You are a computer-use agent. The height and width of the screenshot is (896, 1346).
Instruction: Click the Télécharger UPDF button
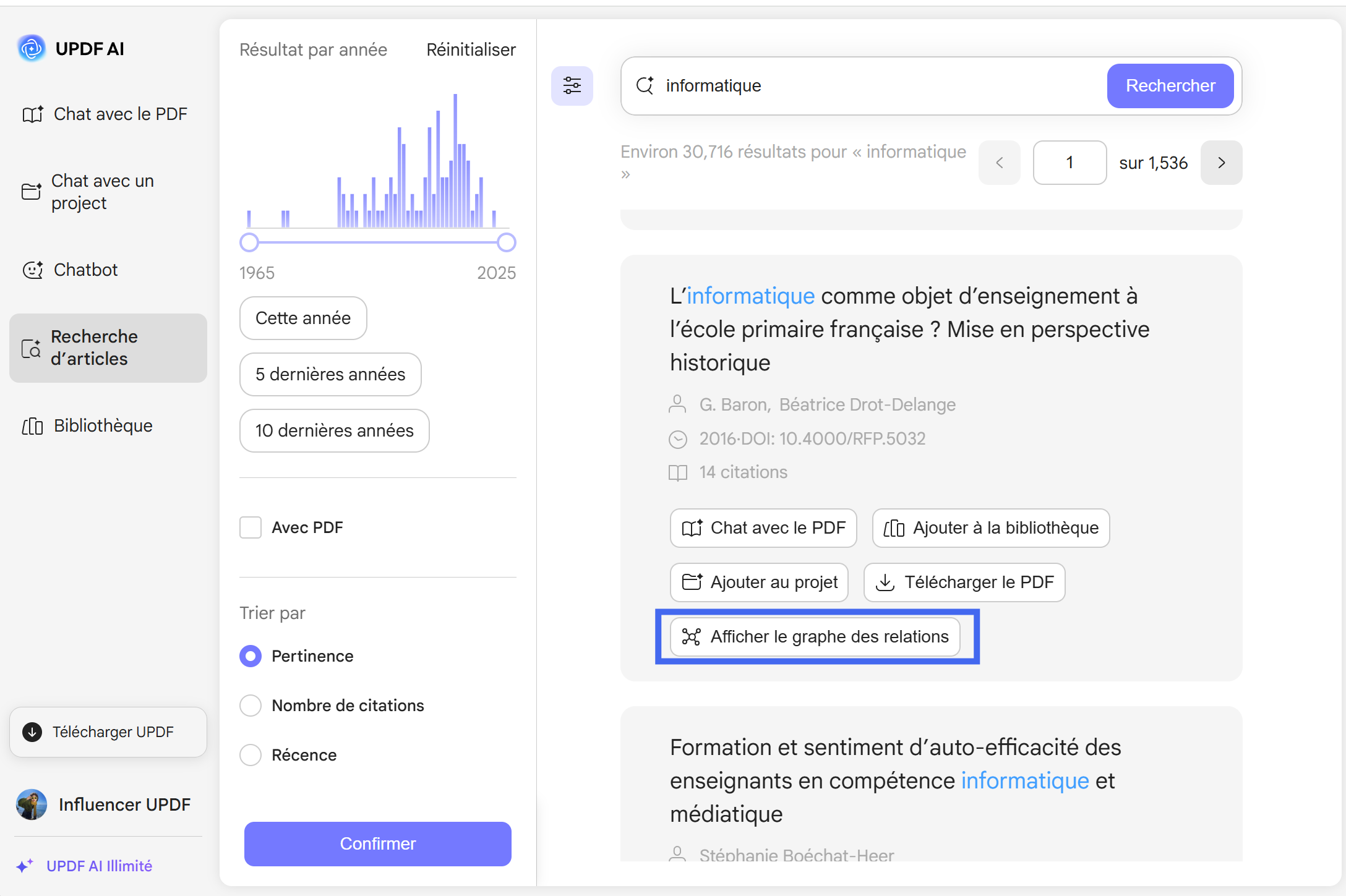pyautogui.click(x=108, y=732)
